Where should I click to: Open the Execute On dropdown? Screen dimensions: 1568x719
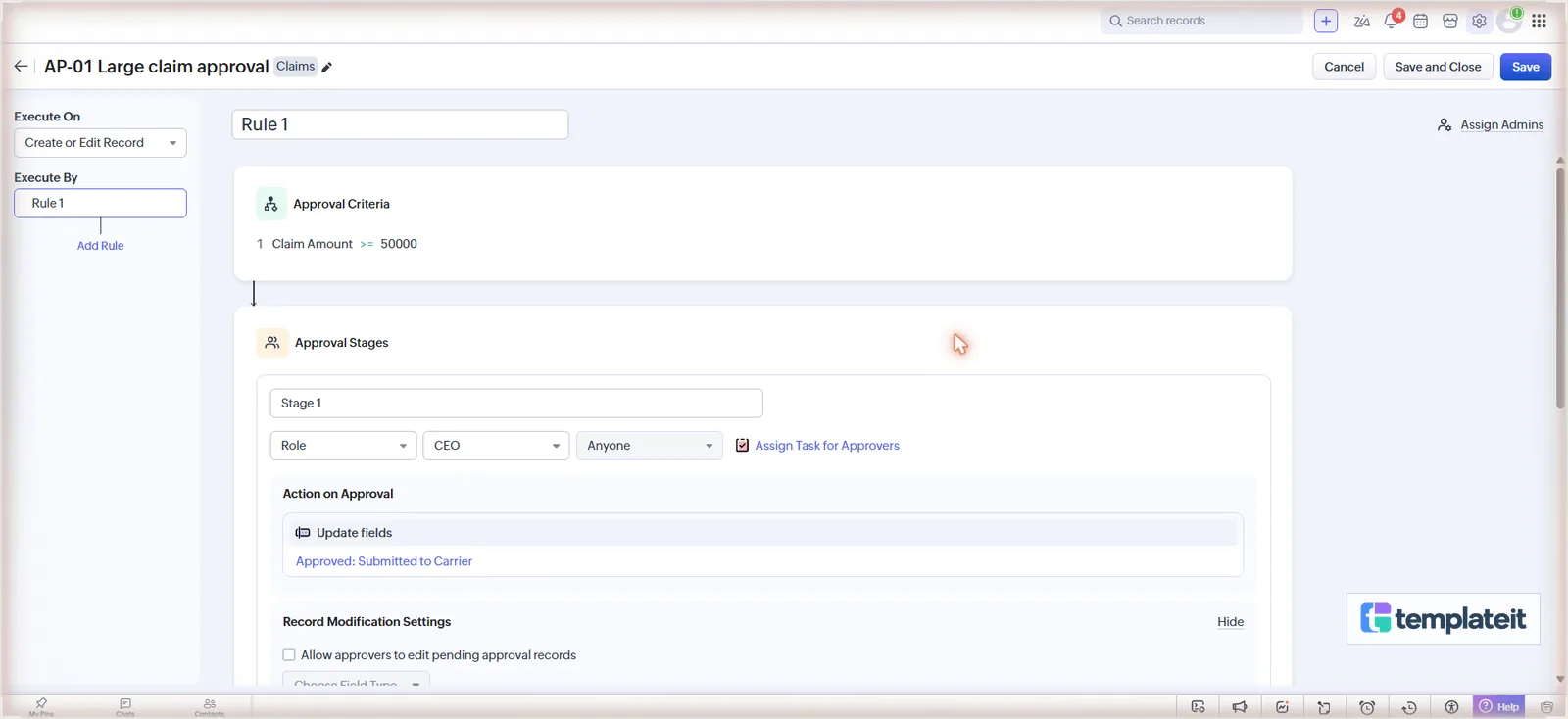[x=100, y=143]
